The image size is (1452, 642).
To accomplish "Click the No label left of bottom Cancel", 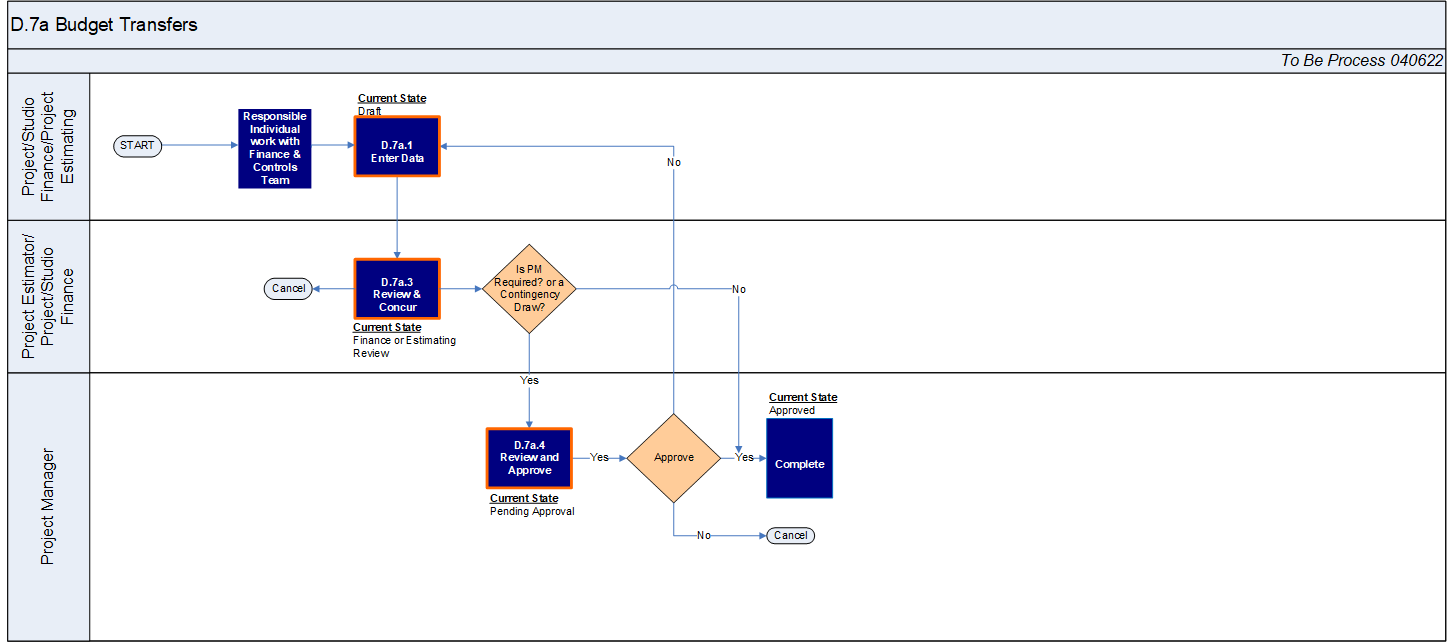I will (703, 536).
